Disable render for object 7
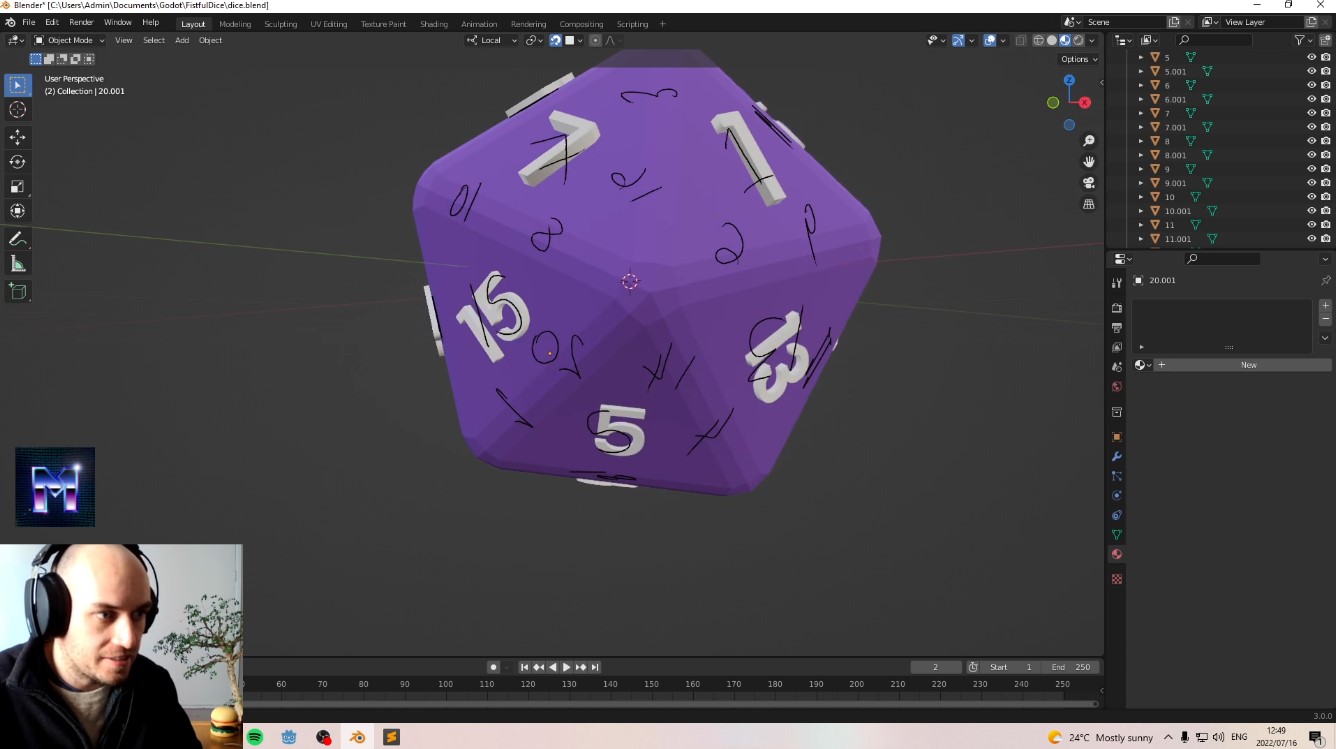 point(1325,113)
